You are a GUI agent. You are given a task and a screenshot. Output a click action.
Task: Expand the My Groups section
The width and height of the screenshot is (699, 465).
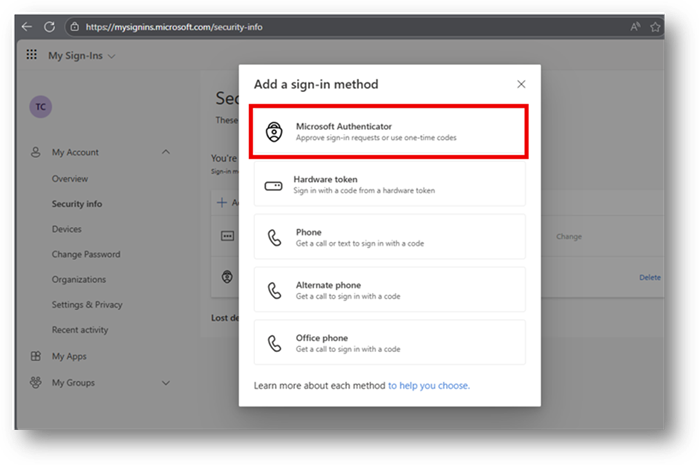[165, 382]
